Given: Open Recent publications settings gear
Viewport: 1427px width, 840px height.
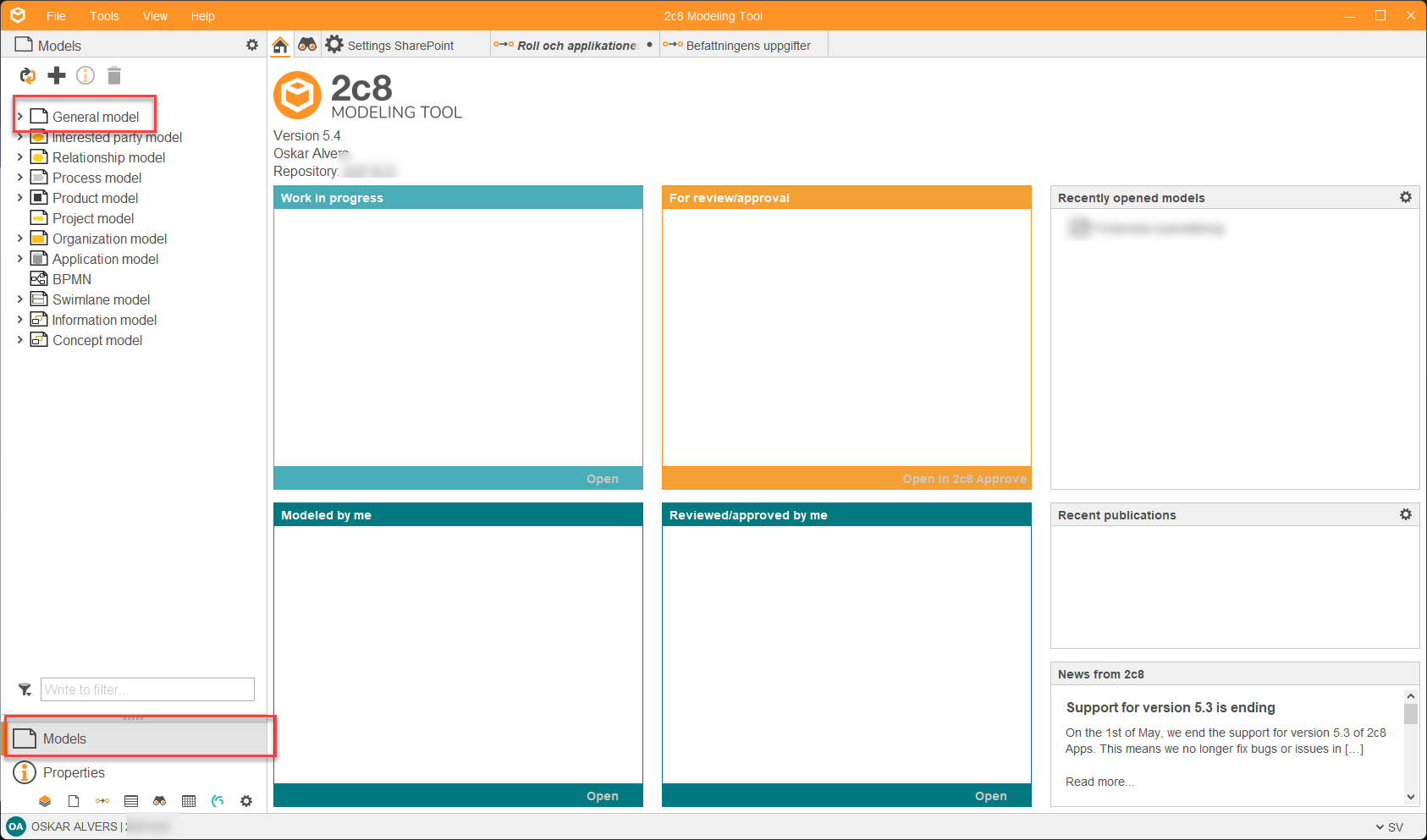Looking at the screenshot, I should coord(1406,514).
